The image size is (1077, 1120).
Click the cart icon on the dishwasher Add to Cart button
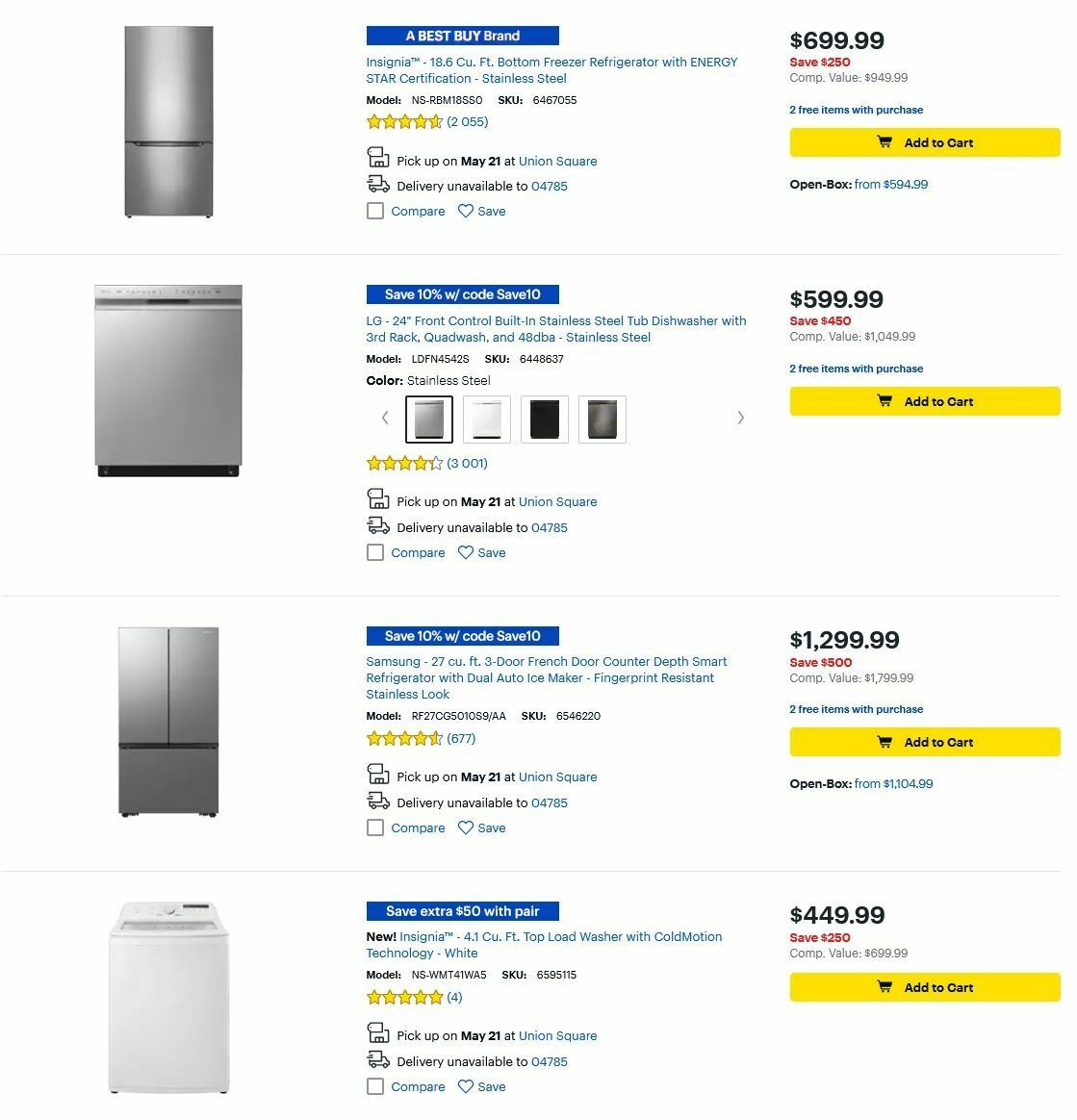tap(885, 401)
